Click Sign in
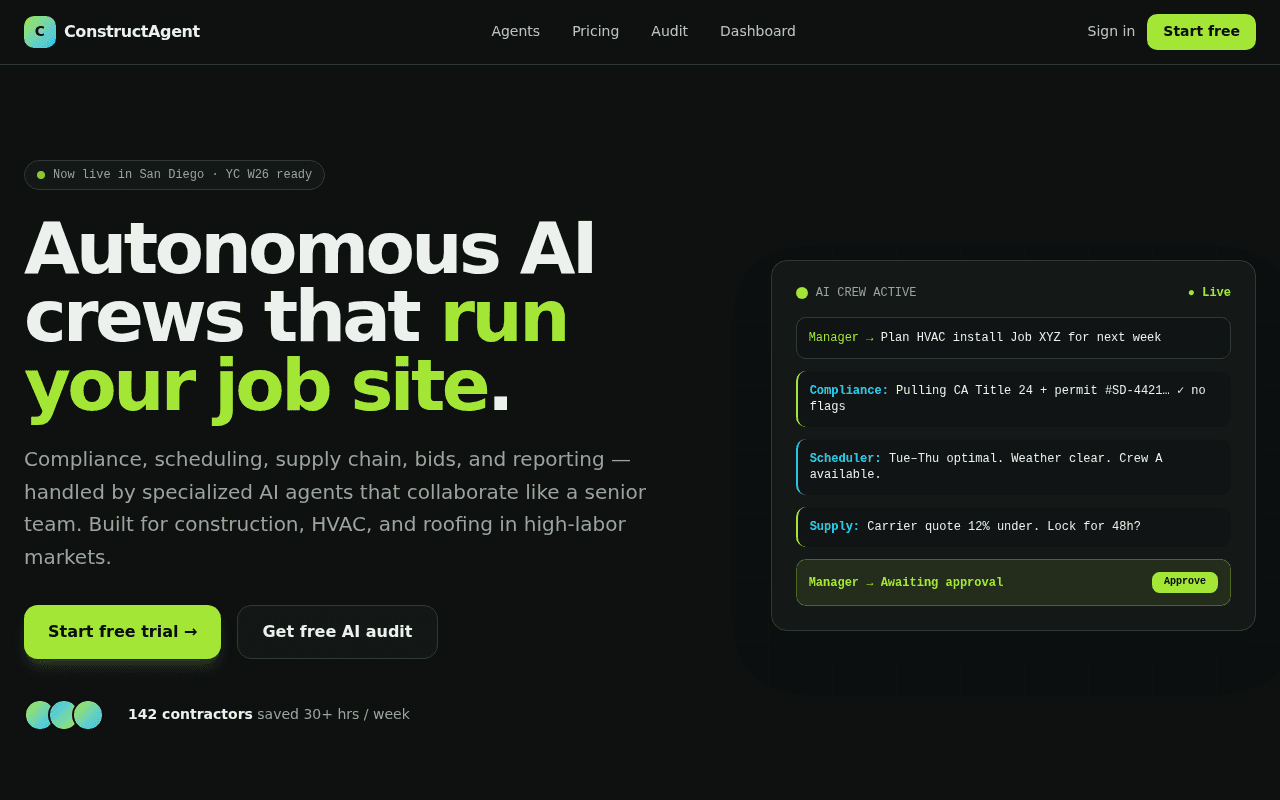 pos(1111,31)
